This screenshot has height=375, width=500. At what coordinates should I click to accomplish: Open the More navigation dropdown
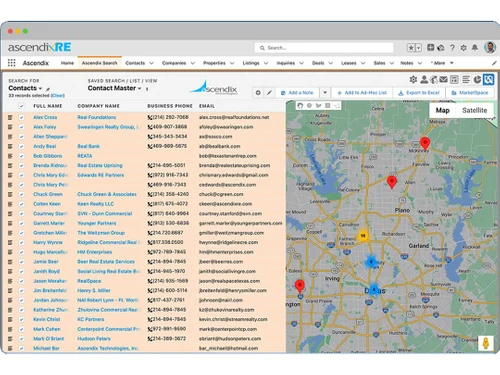coord(443,63)
